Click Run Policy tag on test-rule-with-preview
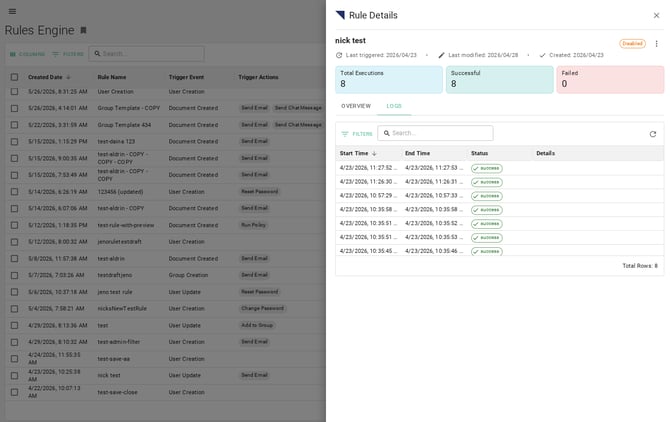The image size is (670, 422). click(x=253, y=225)
